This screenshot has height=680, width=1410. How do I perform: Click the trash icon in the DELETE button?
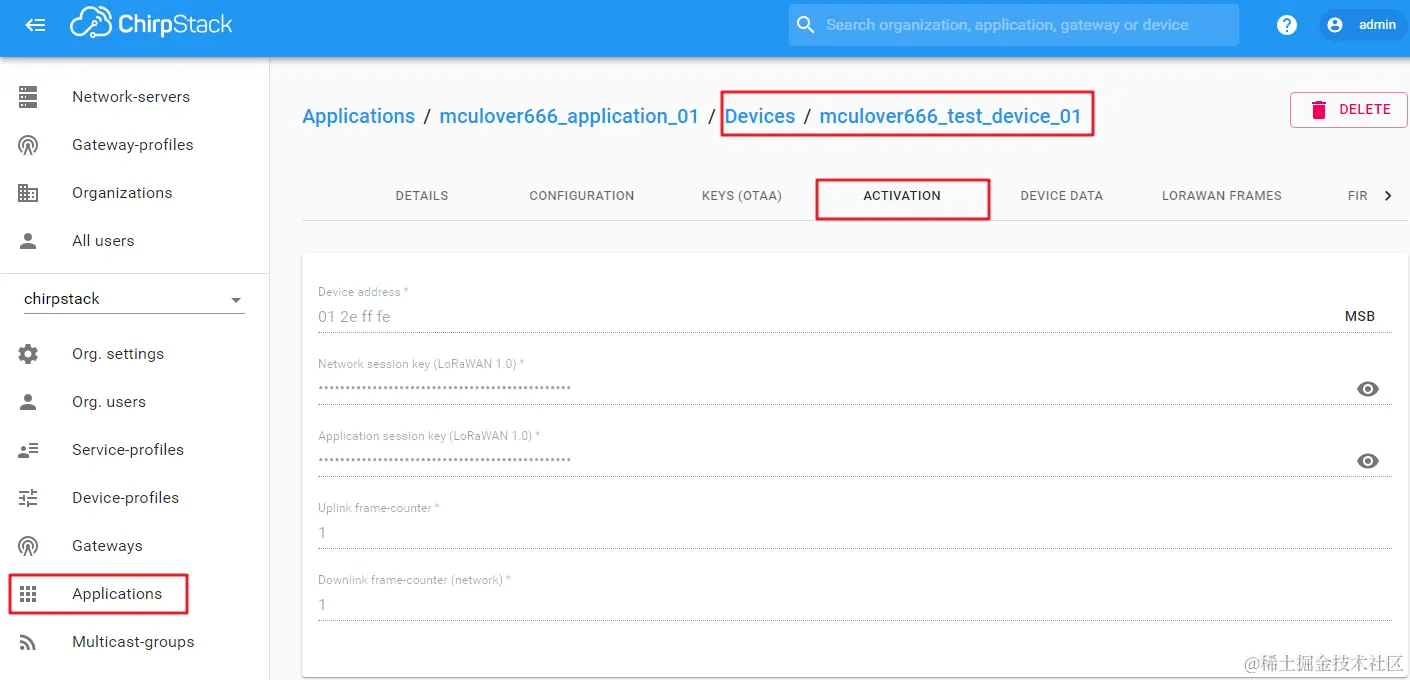pos(1319,110)
